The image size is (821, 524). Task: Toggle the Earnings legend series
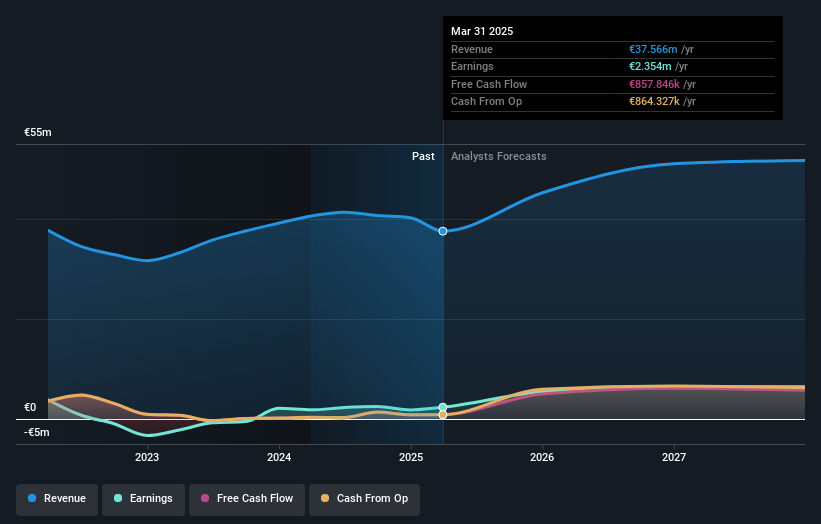(x=143, y=499)
